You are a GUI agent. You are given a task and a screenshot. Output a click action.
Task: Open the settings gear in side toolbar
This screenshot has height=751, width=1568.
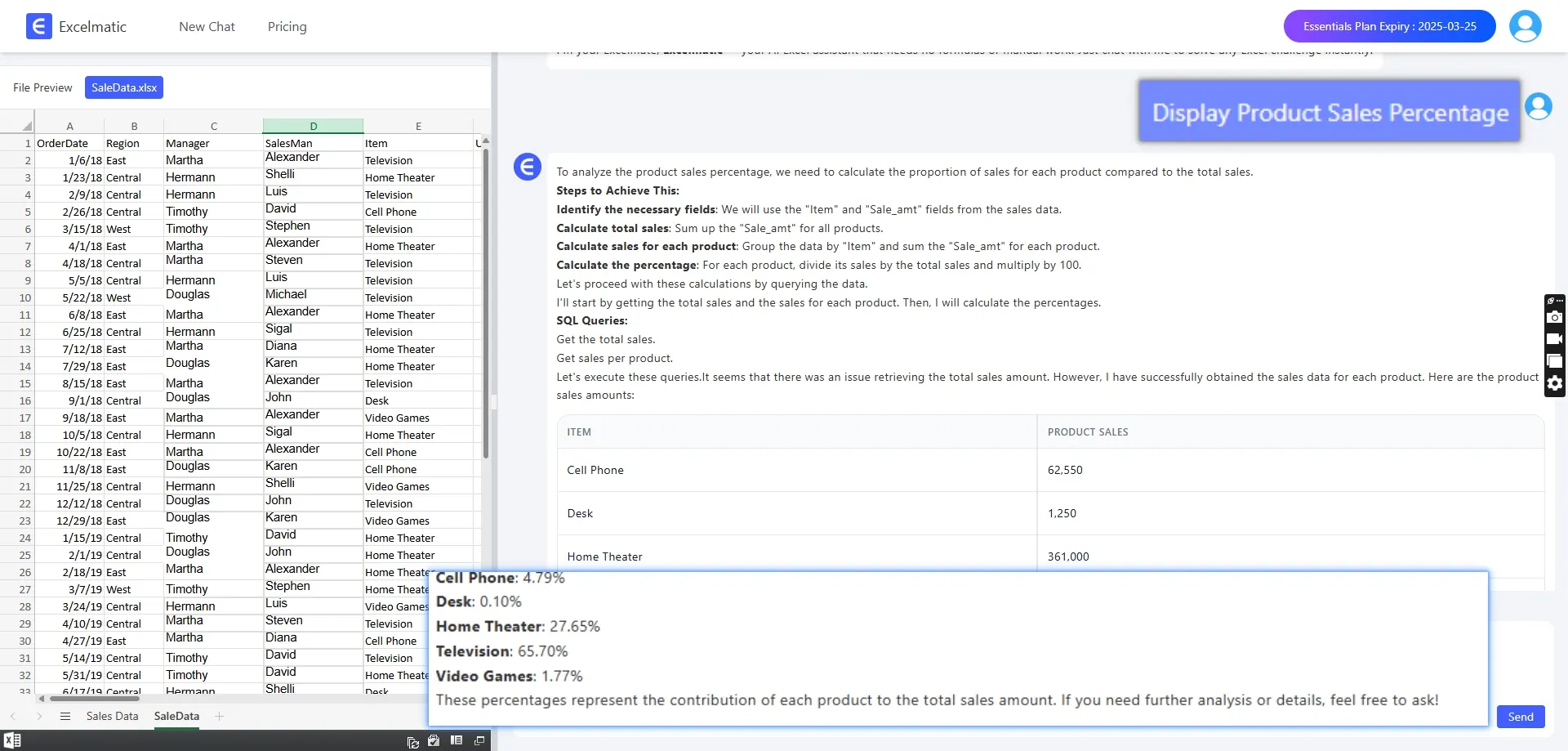tap(1555, 383)
